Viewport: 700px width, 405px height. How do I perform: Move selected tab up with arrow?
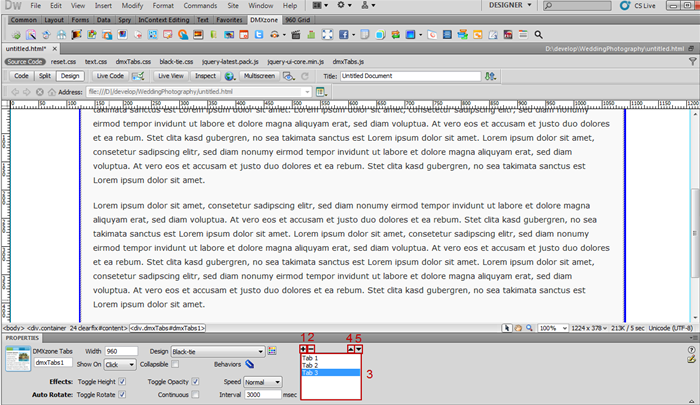click(351, 349)
